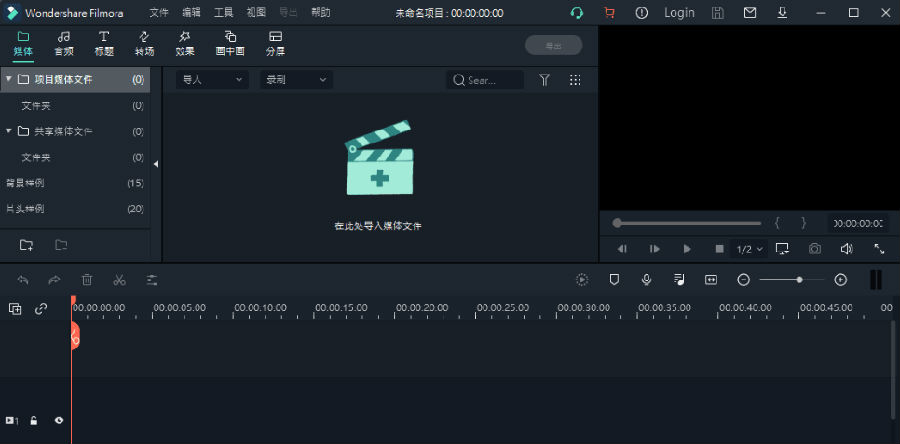The width and height of the screenshot is (900, 444).
Task: Open the headset customer support icon
Action: (577, 13)
